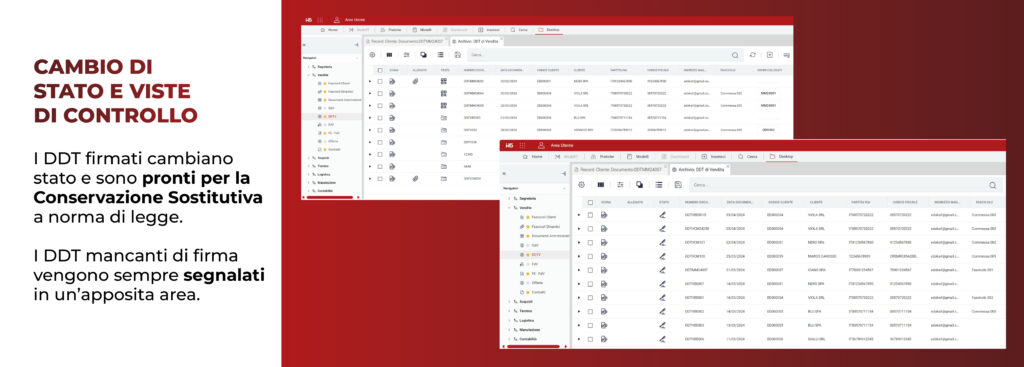This screenshot has width=1024, height=367.
Task: Open filter sliders icon in front window toolbar
Action: [620, 185]
